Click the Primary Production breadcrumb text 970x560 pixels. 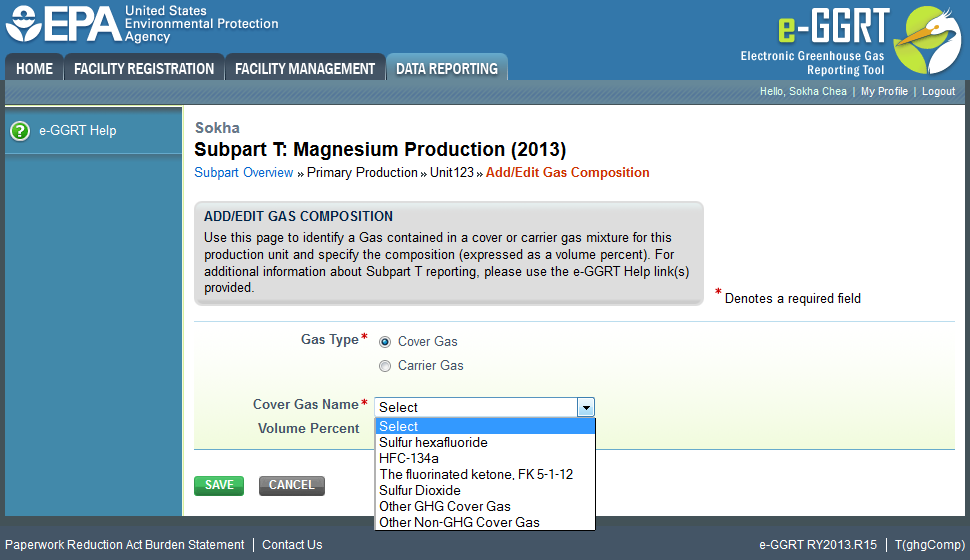(x=362, y=173)
